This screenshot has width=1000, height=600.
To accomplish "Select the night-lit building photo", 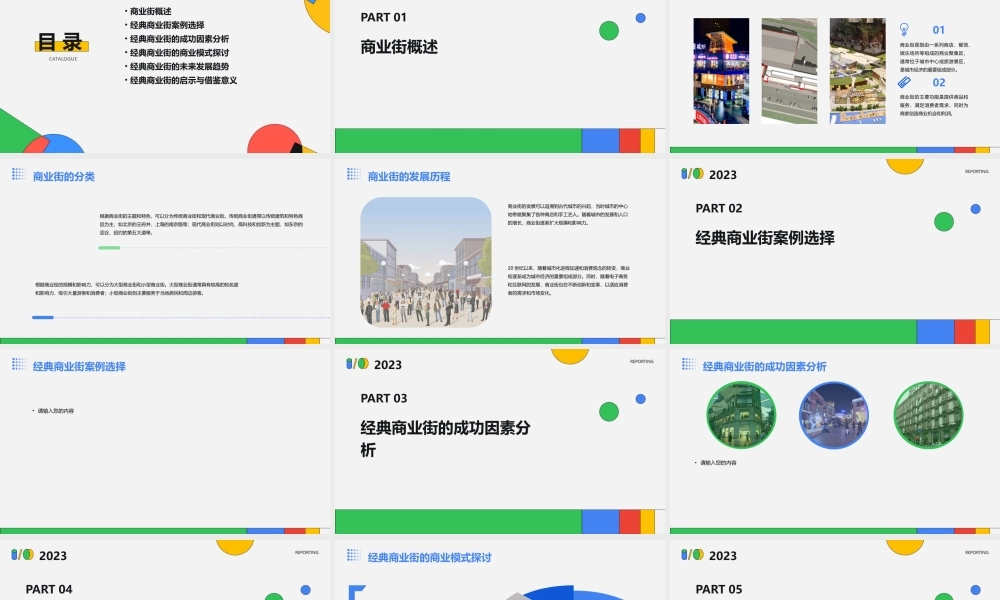I will click(721, 71).
